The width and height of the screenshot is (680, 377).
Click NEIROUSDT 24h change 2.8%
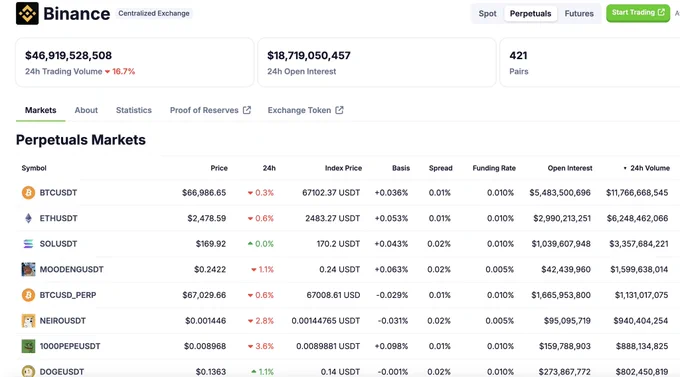click(261, 321)
